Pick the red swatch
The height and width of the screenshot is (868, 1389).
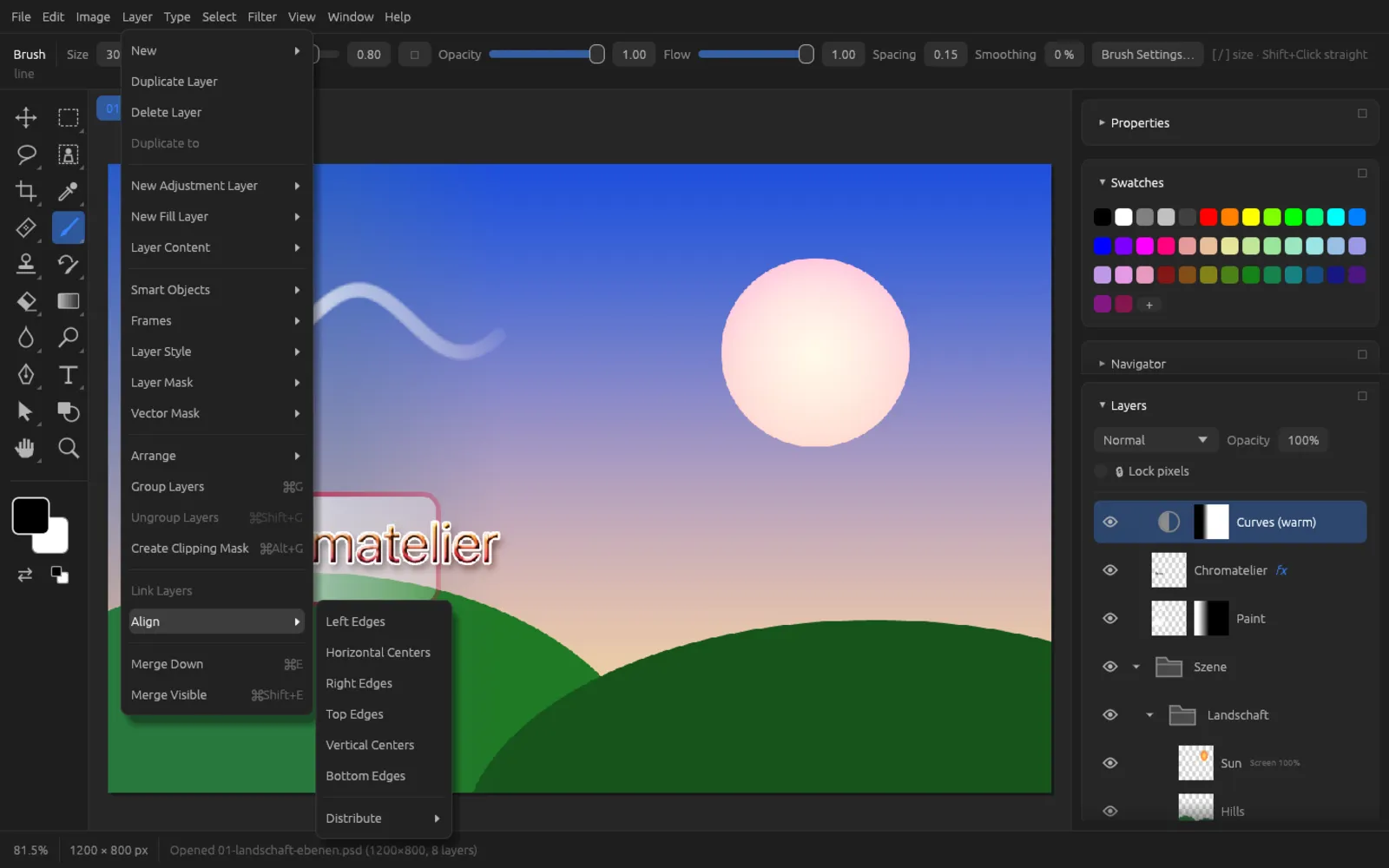(1208, 217)
